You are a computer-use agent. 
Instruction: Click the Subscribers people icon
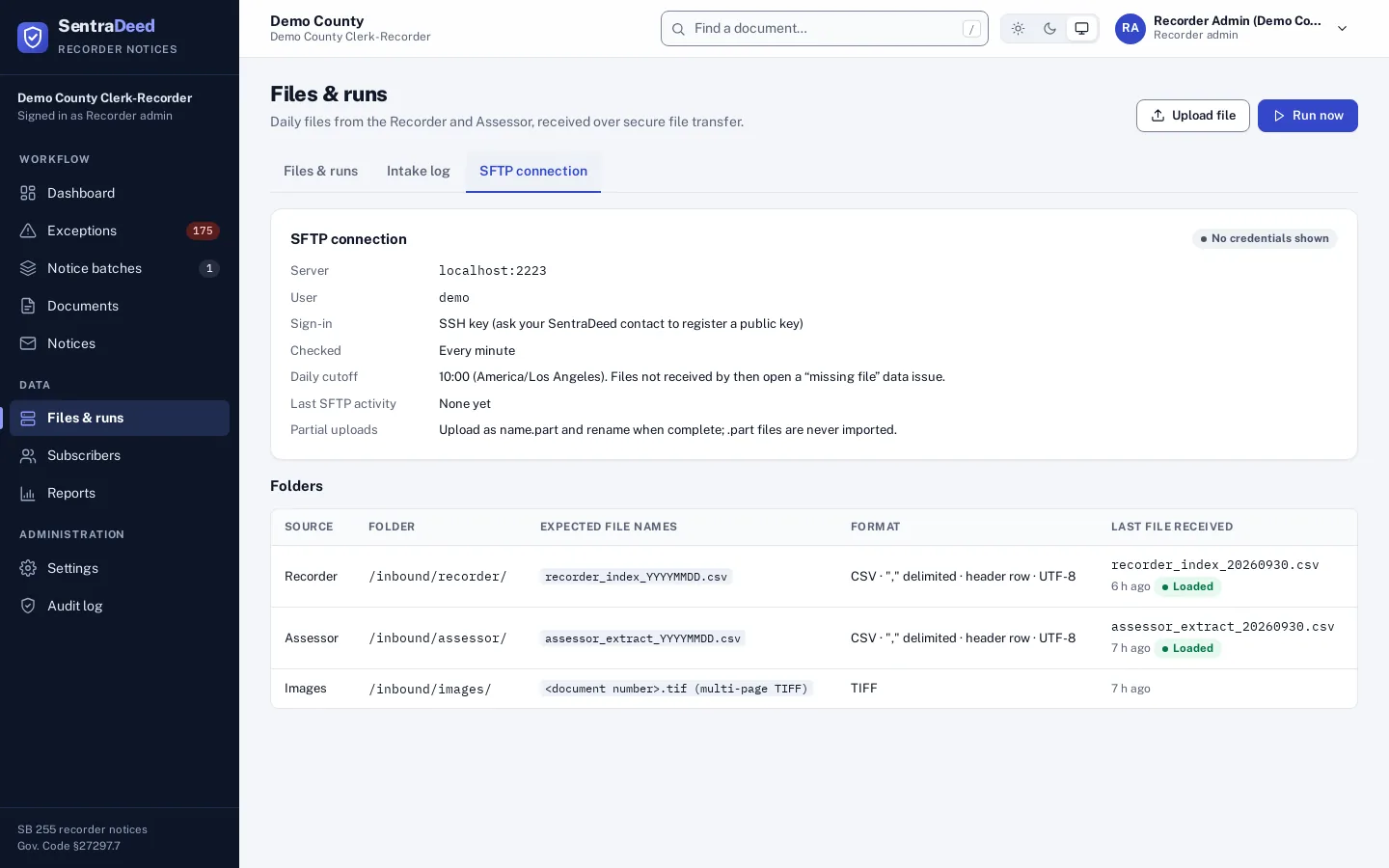[x=28, y=455]
